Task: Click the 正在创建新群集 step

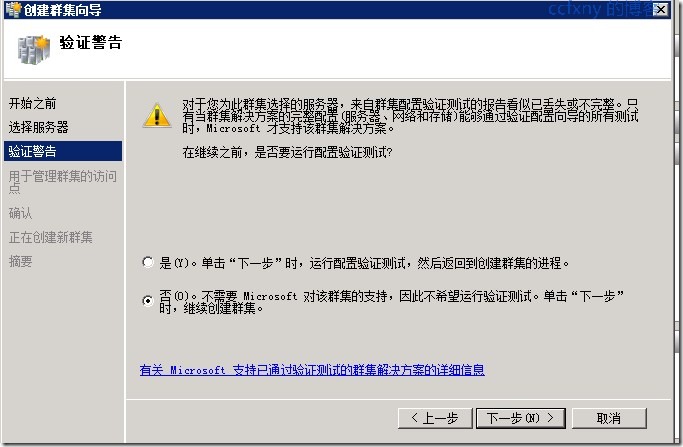Action: click(x=51, y=237)
